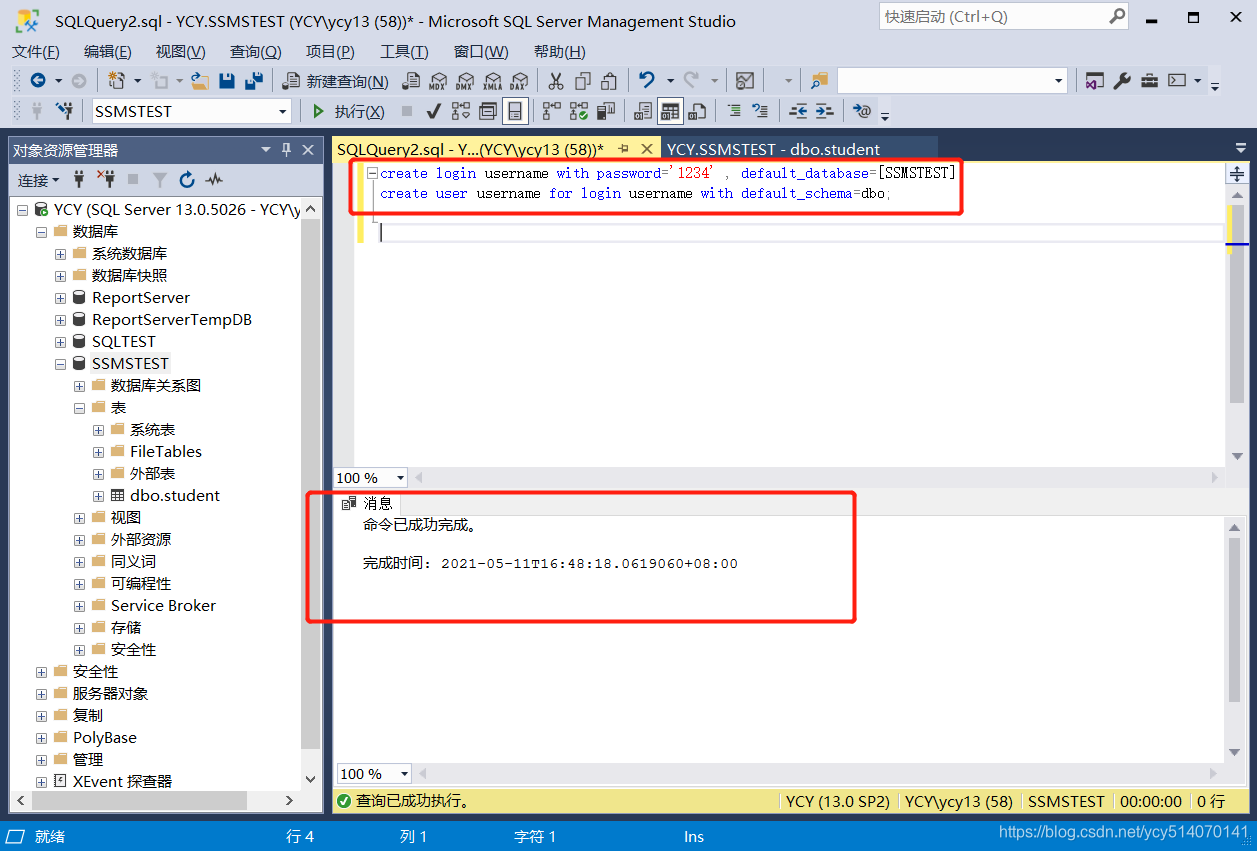The width and height of the screenshot is (1257, 851).
Task: Expand the dbo.student table node
Action: click(98, 496)
